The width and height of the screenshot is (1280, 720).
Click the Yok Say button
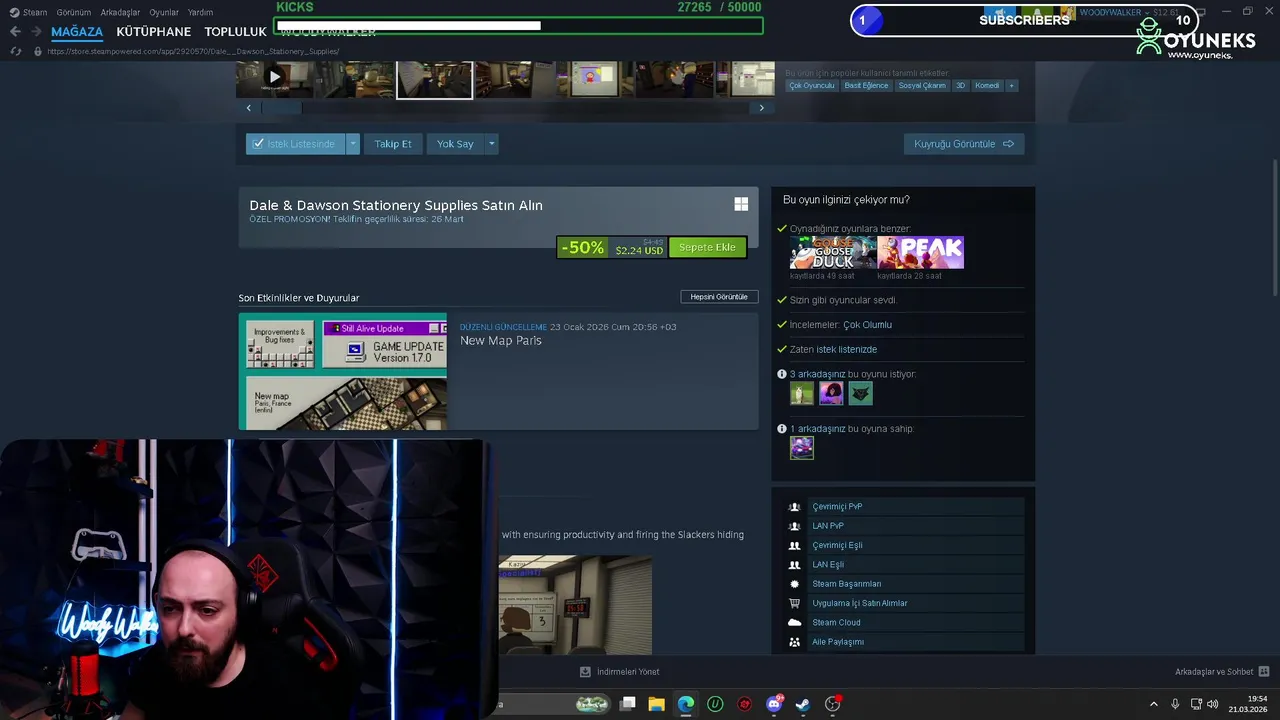pyautogui.click(x=455, y=144)
